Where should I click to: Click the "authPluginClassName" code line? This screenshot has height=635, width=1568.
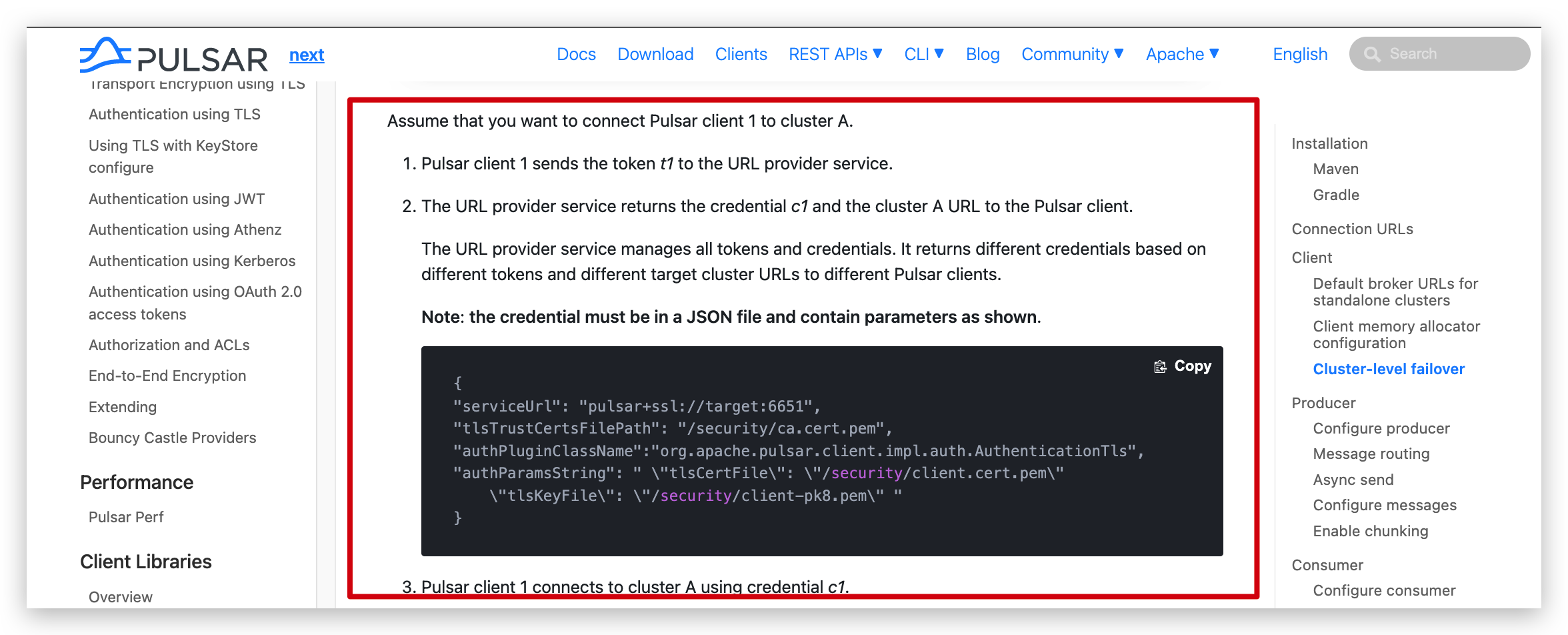click(x=799, y=451)
